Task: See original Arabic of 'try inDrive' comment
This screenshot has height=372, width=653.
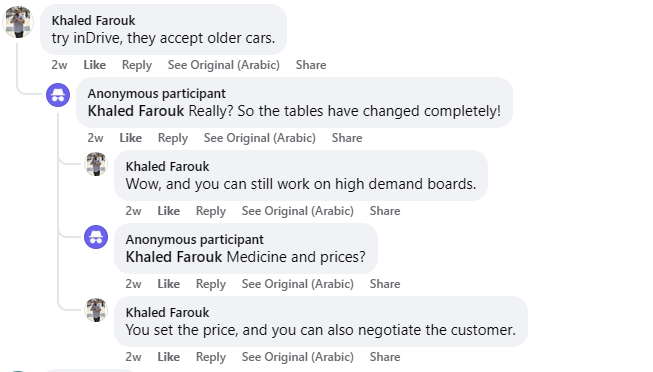Action: [x=224, y=65]
